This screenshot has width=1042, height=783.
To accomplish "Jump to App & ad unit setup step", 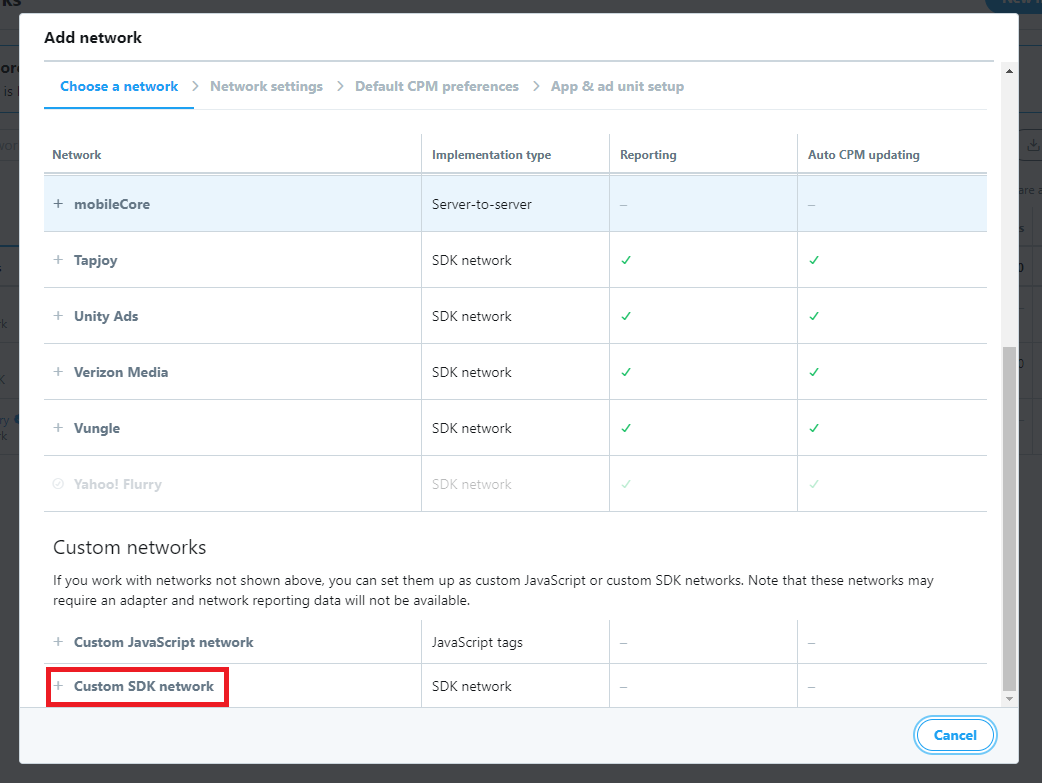I will pos(617,86).
